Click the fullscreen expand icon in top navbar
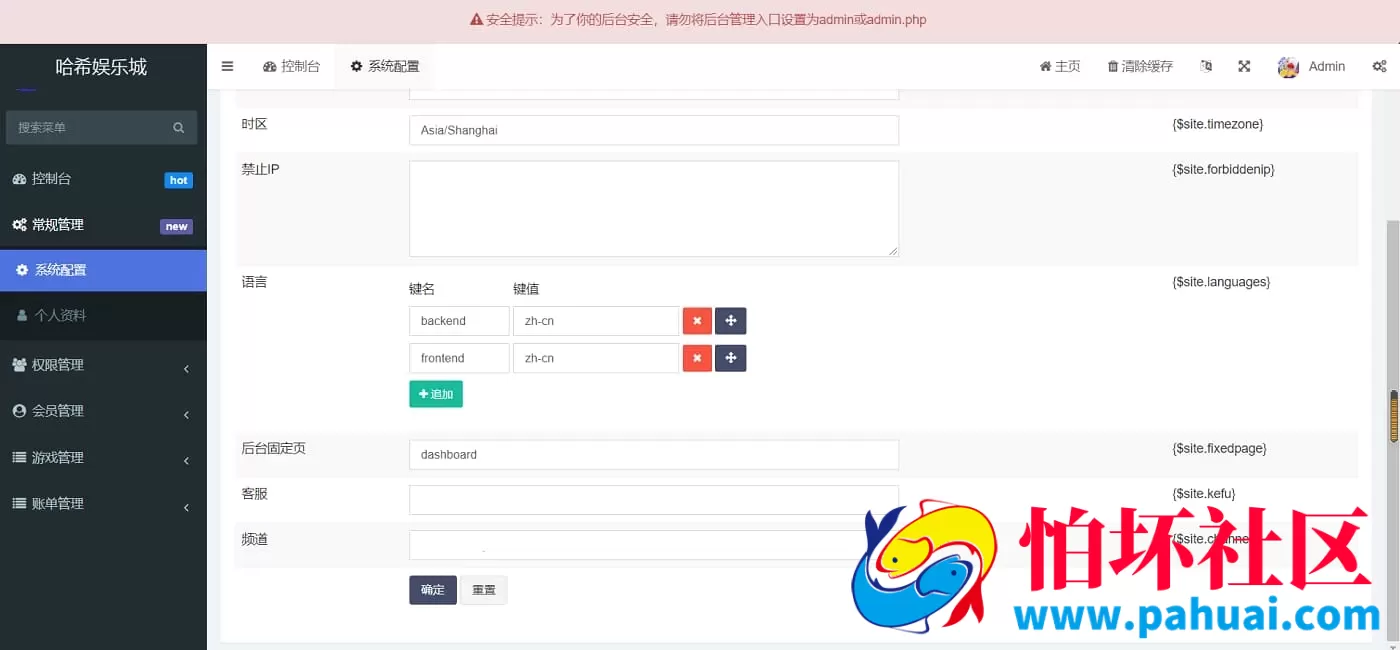 point(1243,65)
